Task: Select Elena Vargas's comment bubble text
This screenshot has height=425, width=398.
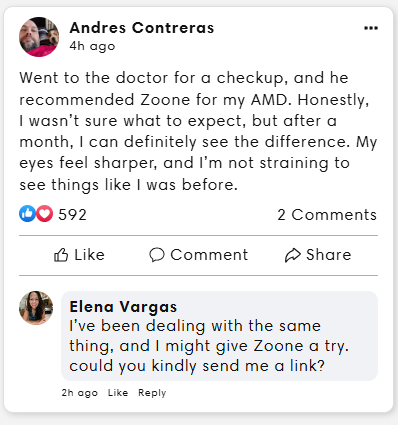Action: [209, 346]
